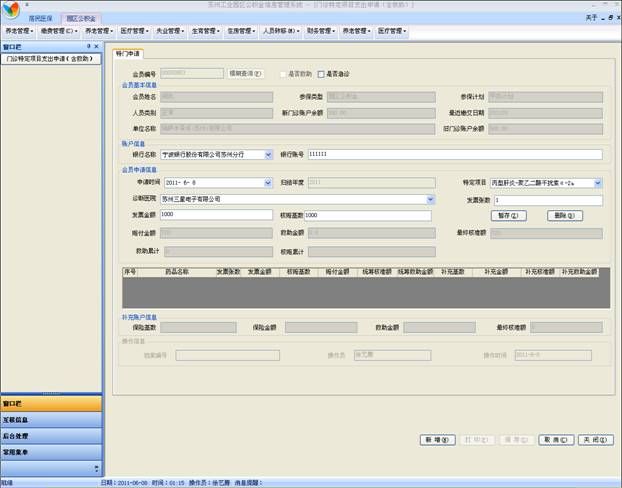Viewport: 622px width, 488px height.
Task: Open the 人员转移(M) menu
Action: [281, 31]
